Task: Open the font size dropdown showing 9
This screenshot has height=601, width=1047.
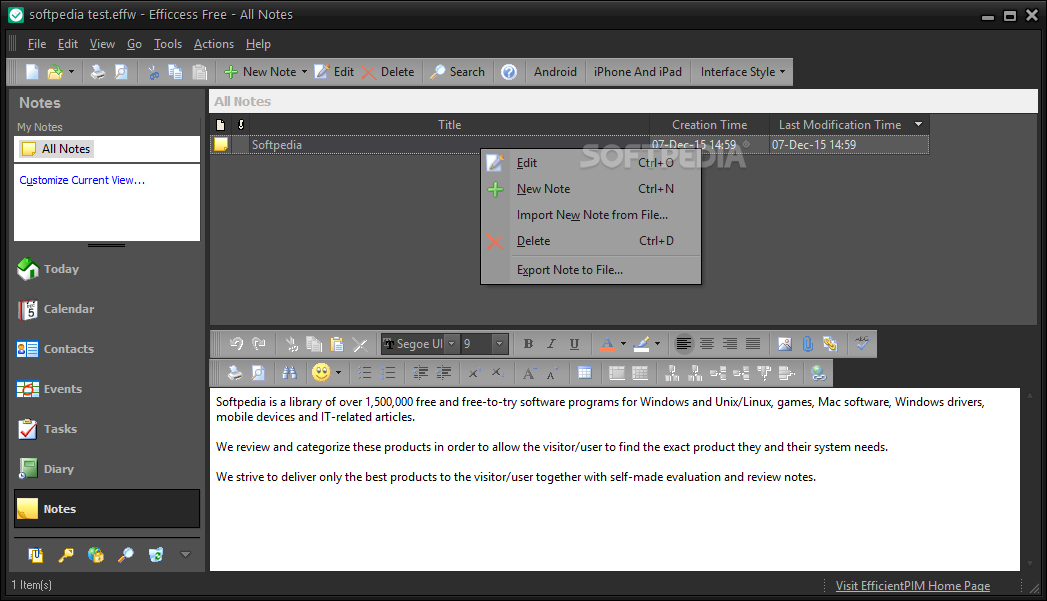Action: click(499, 344)
